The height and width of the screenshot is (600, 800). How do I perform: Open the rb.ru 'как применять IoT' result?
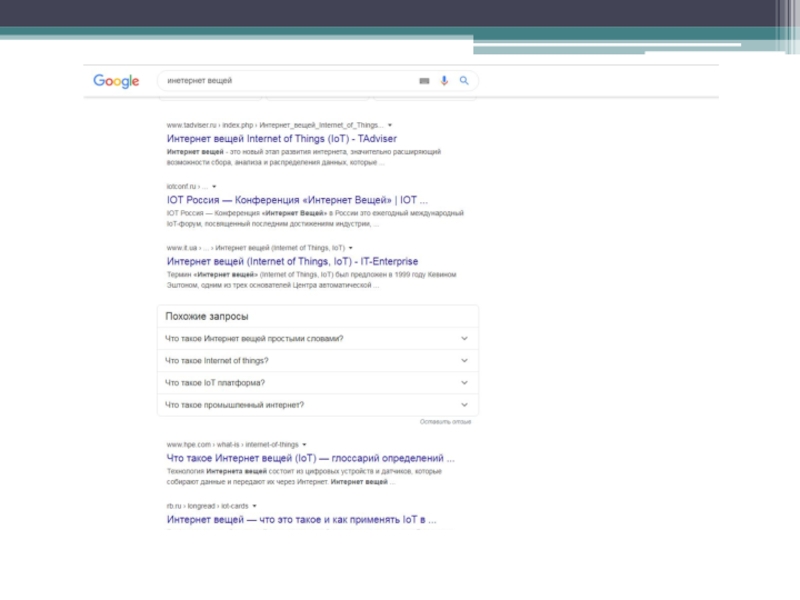click(x=301, y=520)
